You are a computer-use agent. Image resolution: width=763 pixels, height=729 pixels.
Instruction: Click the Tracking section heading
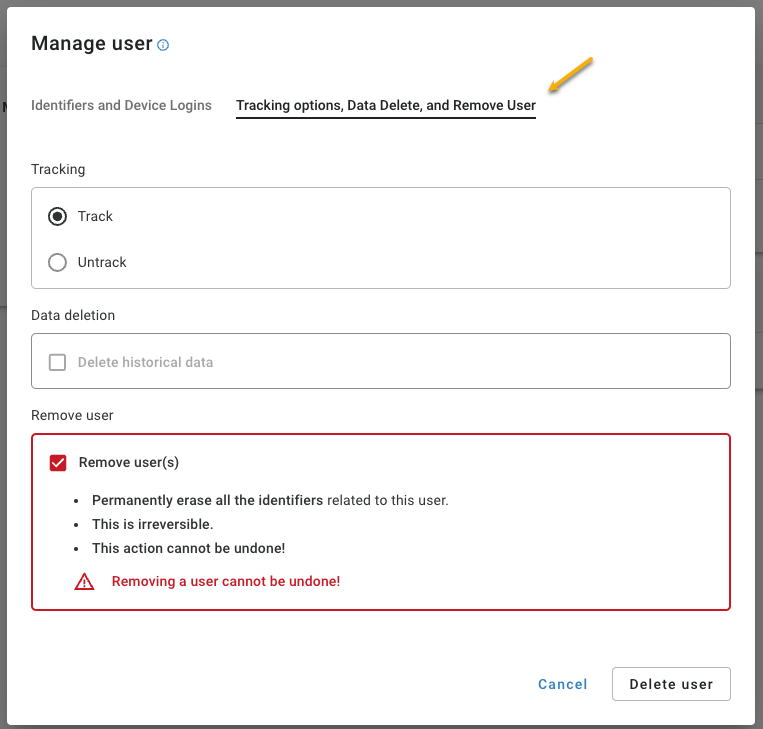click(58, 169)
